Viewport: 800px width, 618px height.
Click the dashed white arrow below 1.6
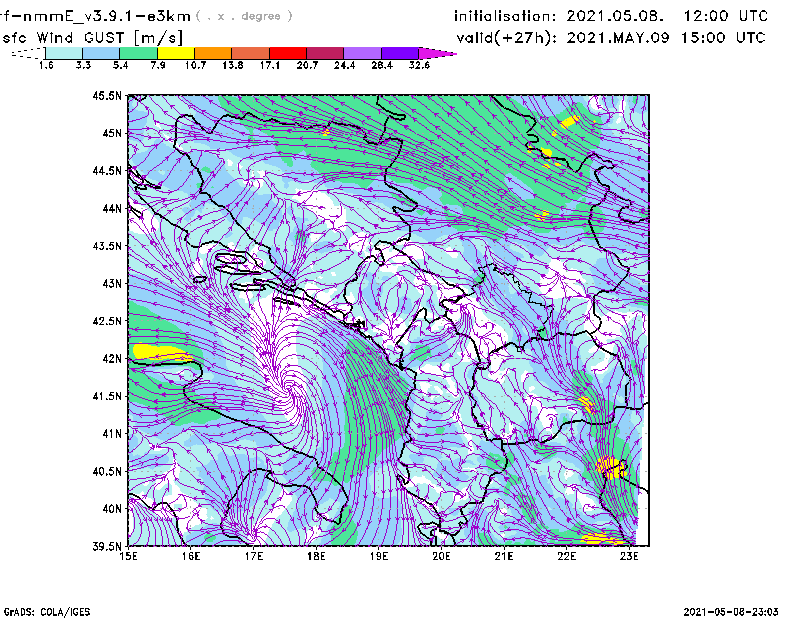pyautogui.click(x=28, y=53)
